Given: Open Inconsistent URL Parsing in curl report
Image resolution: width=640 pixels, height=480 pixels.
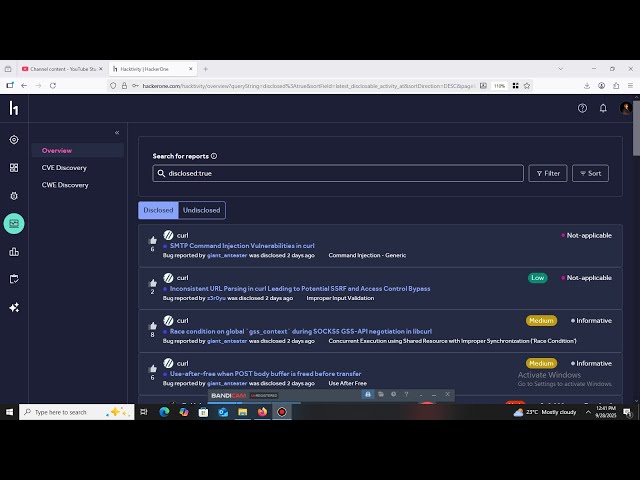Looking at the screenshot, I should pos(300,289).
